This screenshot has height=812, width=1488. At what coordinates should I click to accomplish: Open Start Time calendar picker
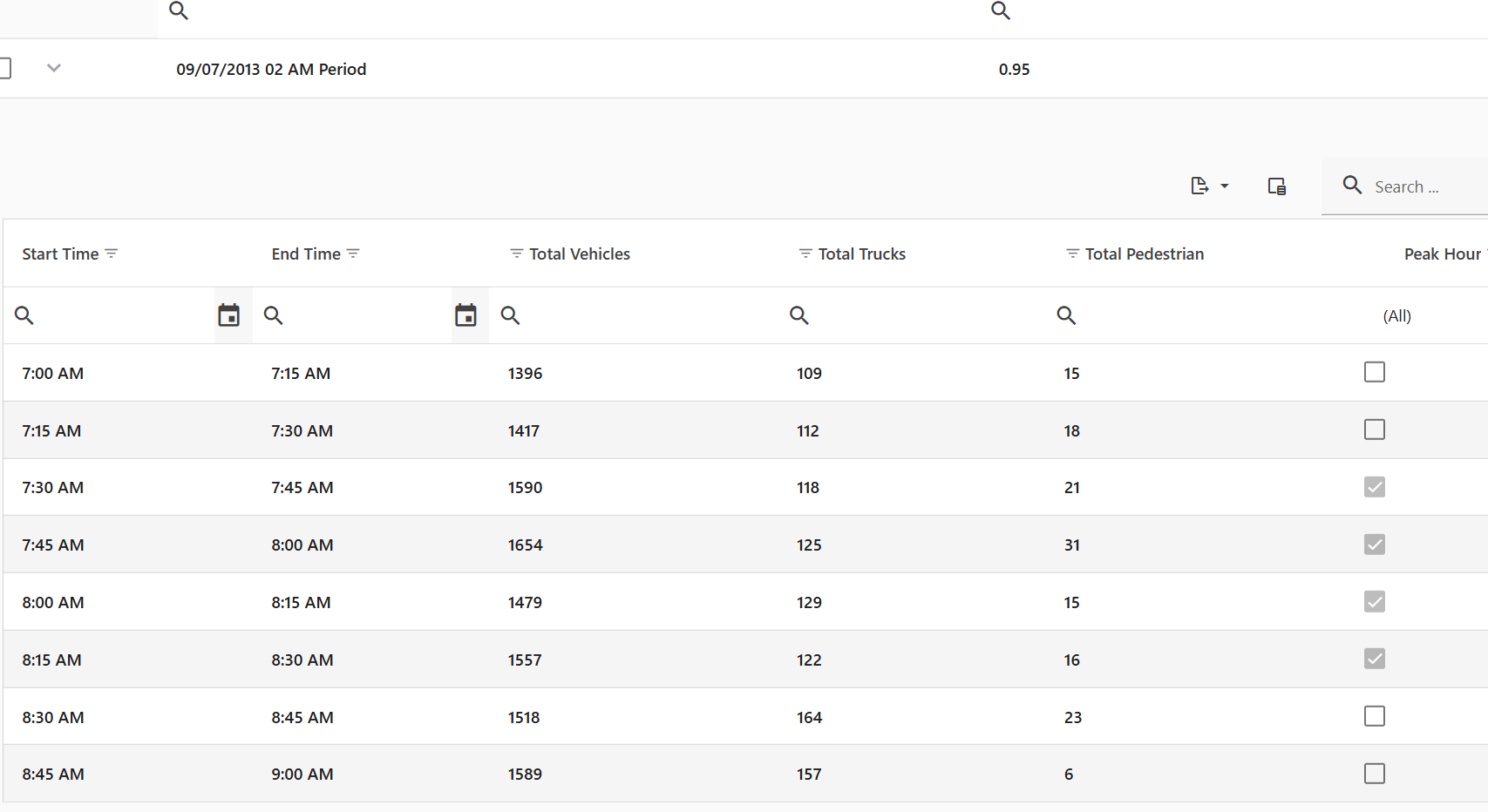[x=229, y=315]
